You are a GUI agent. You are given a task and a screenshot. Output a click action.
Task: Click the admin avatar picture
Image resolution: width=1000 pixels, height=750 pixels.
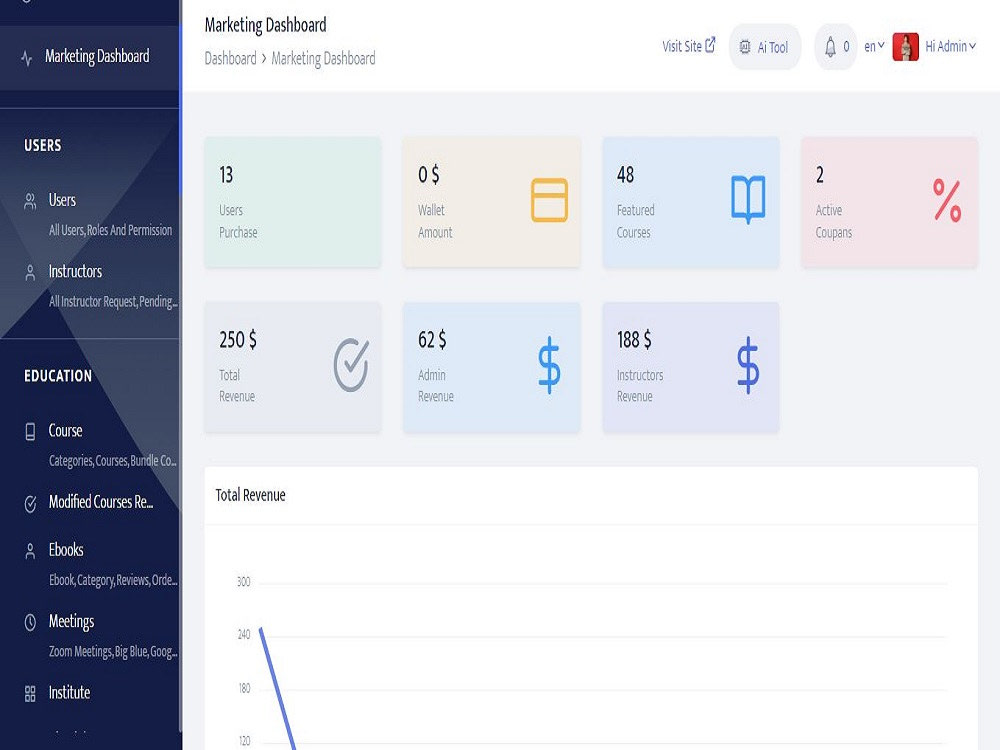[906, 47]
